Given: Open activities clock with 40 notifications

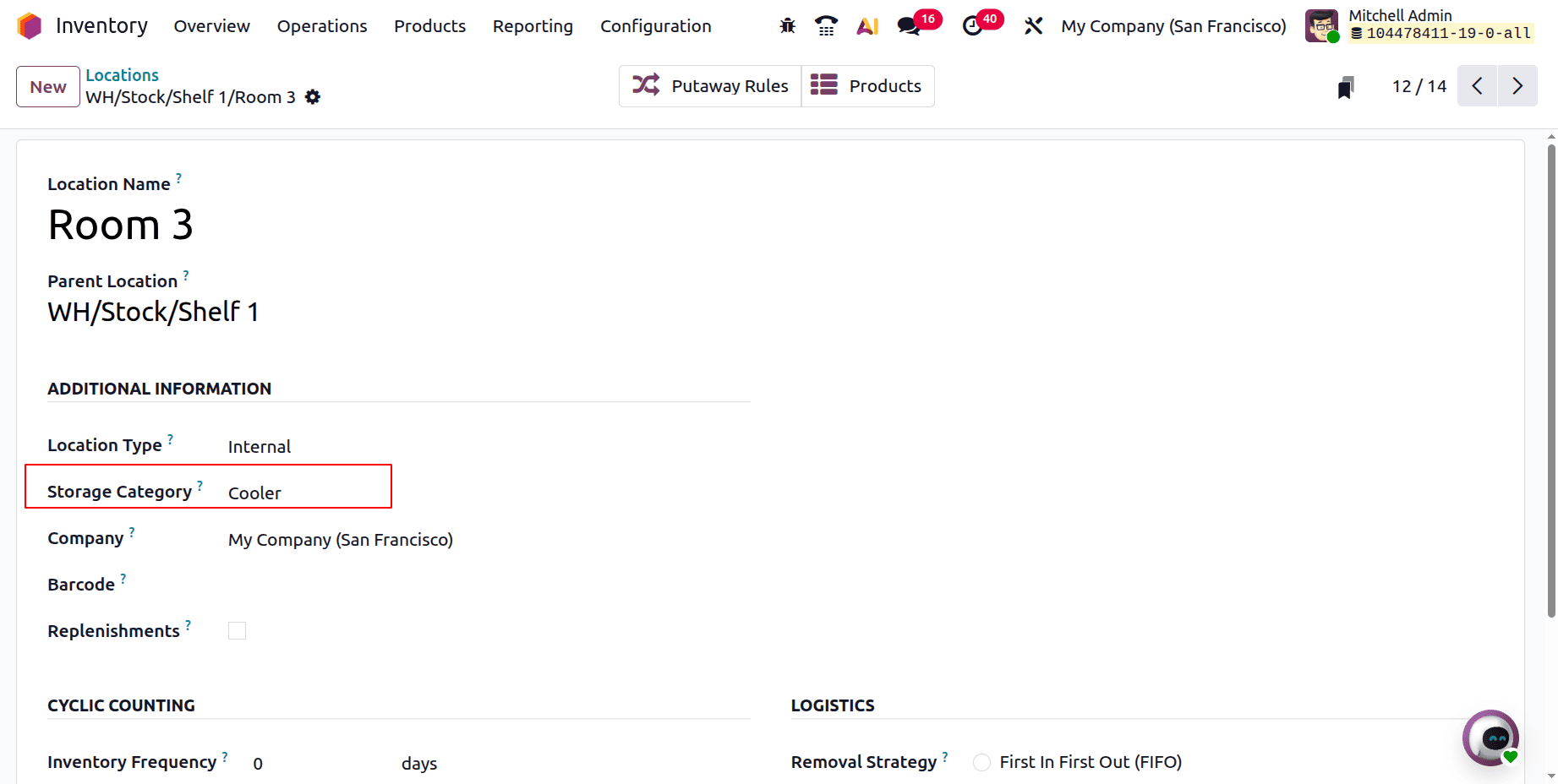Looking at the screenshot, I should click(x=973, y=26).
